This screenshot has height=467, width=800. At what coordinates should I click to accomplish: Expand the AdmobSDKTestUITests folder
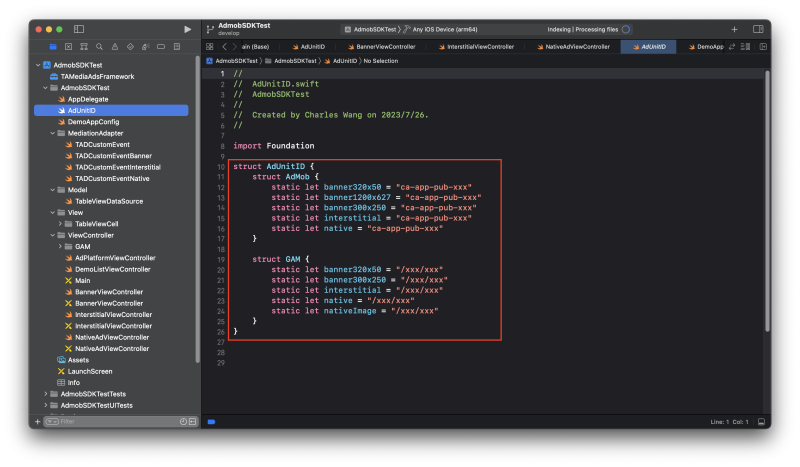tap(45, 405)
